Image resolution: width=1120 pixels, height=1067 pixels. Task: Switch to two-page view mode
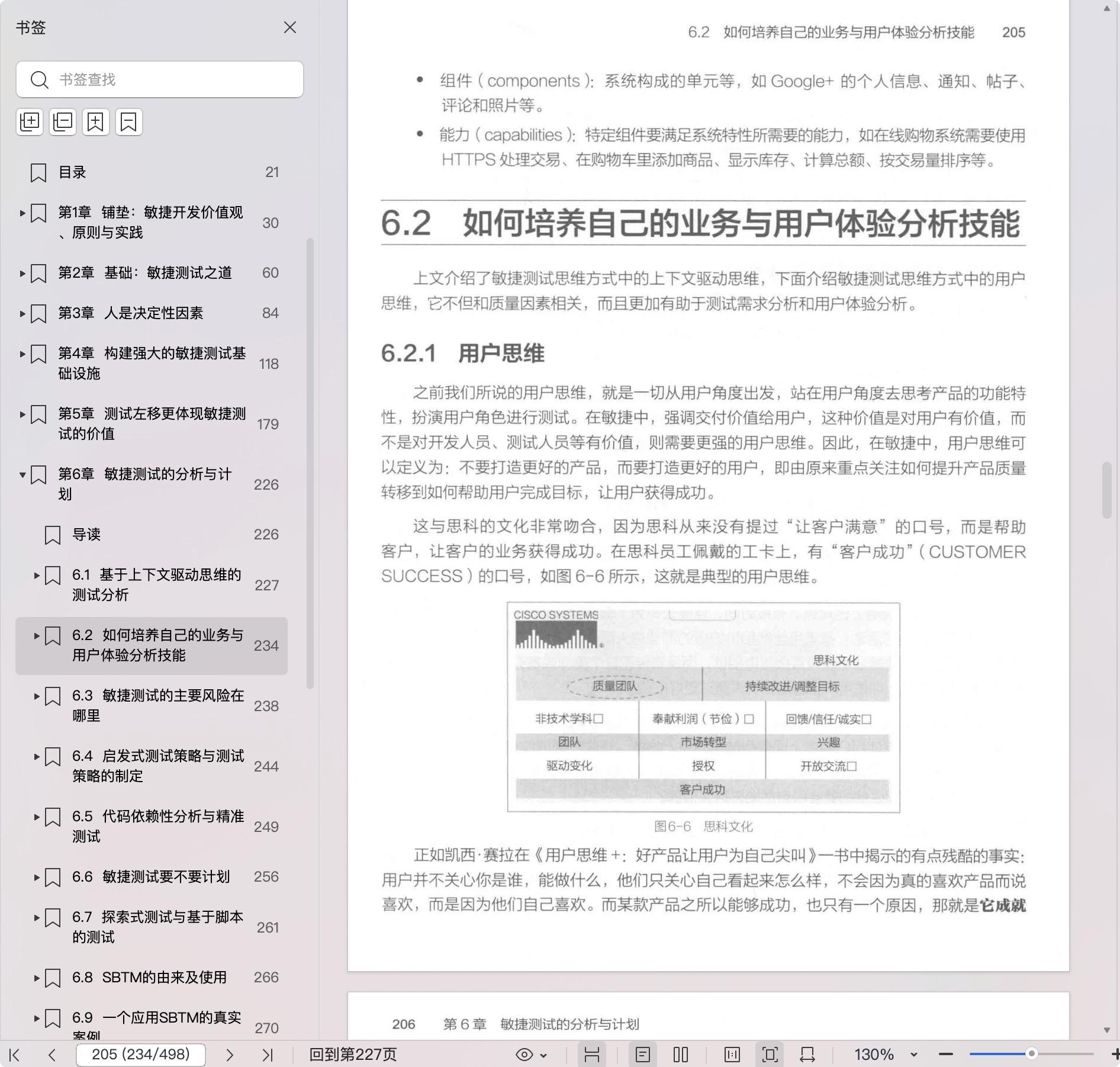pyautogui.click(x=681, y=1055)
